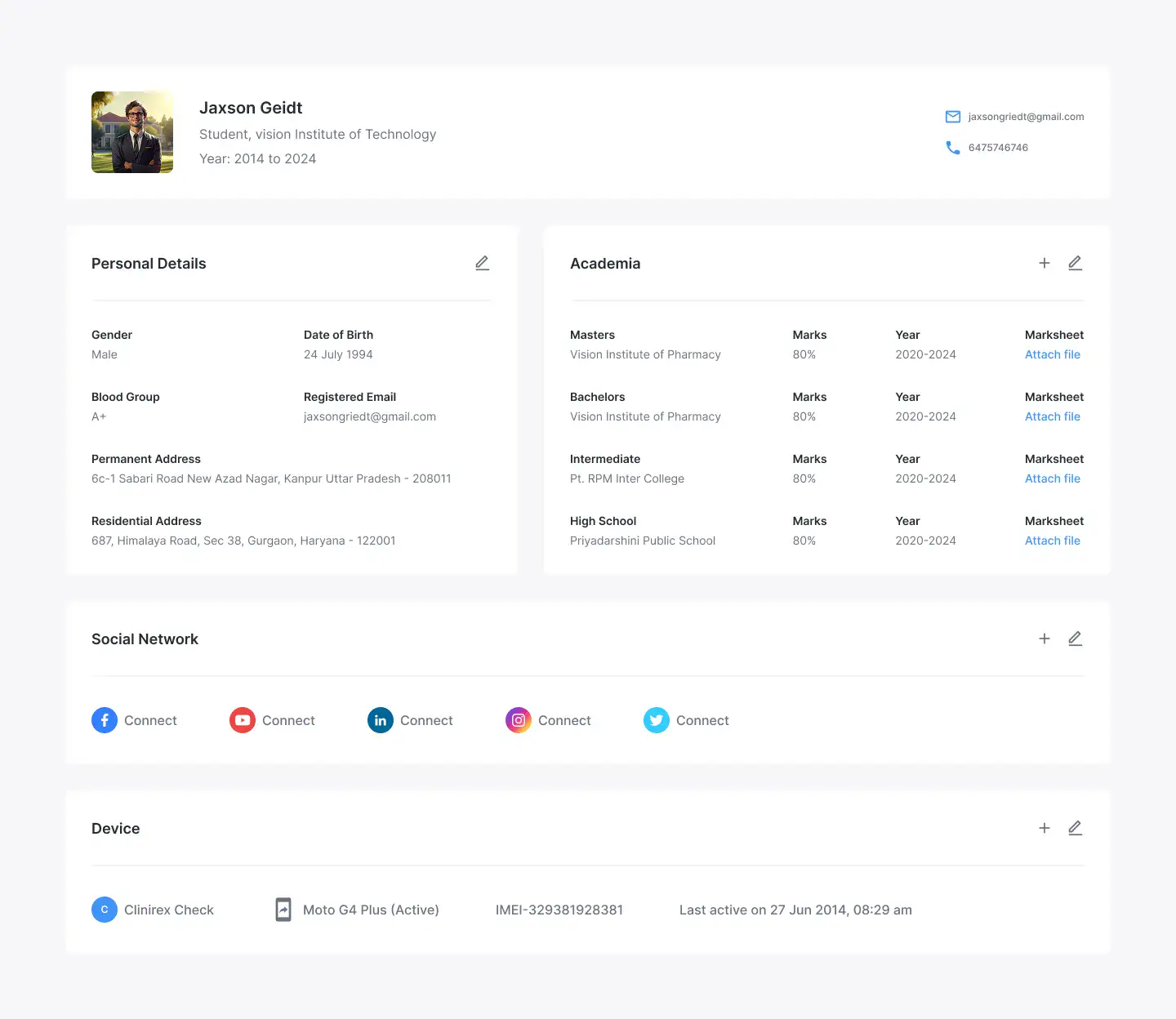This screenshot has width=1176, height=1019.
Task: Click the Device section heading
Action: (x=115, y=828)
